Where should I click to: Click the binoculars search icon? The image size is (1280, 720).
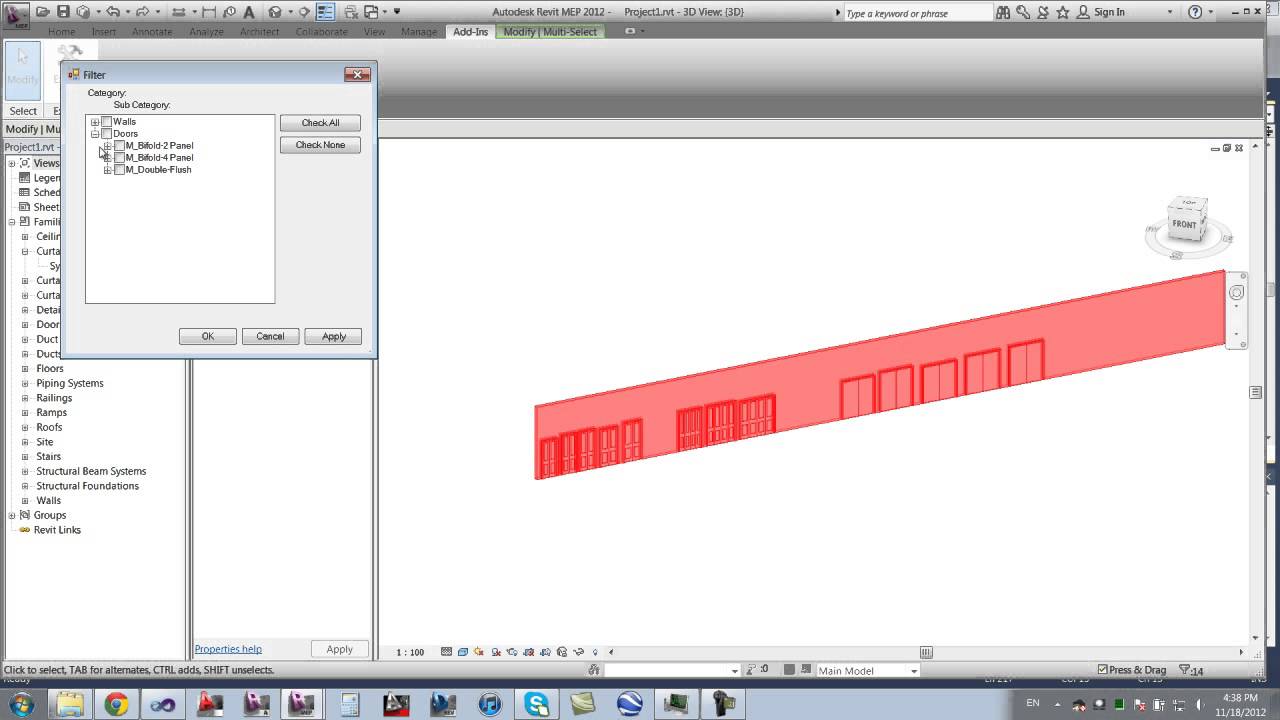[x=1005, y=12]
